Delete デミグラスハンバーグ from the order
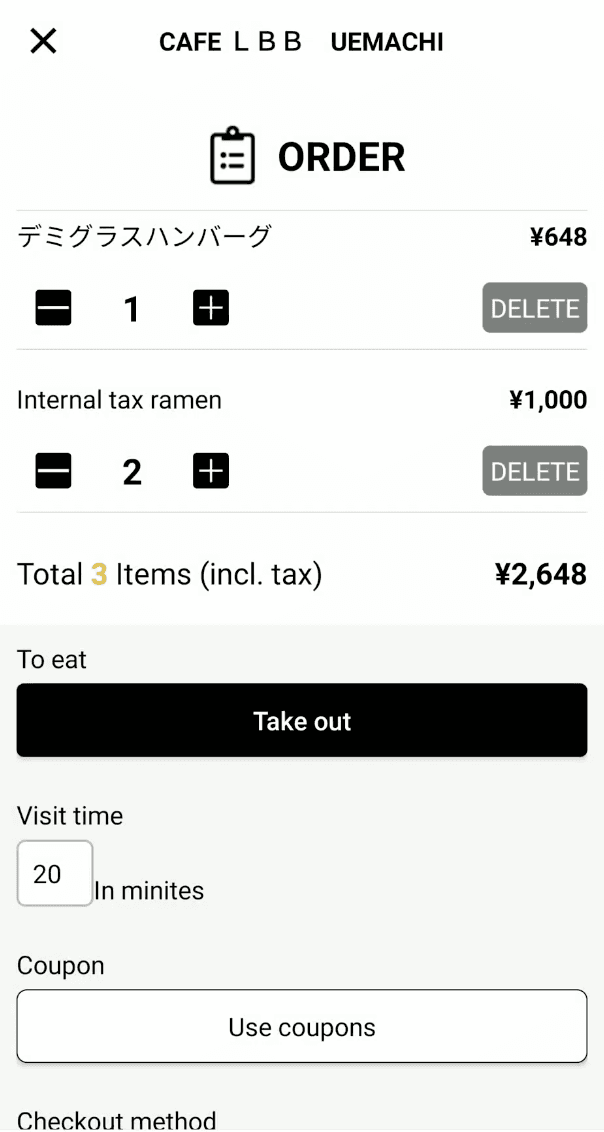 pos(534,308)
